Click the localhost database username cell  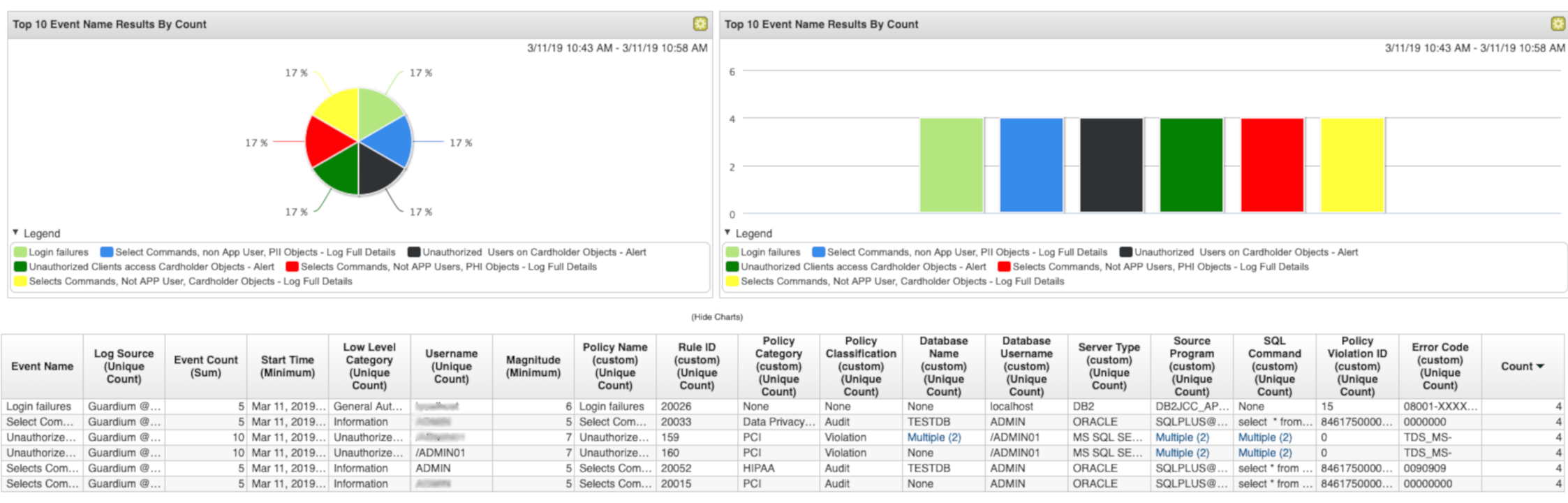tap(1026, 407)
